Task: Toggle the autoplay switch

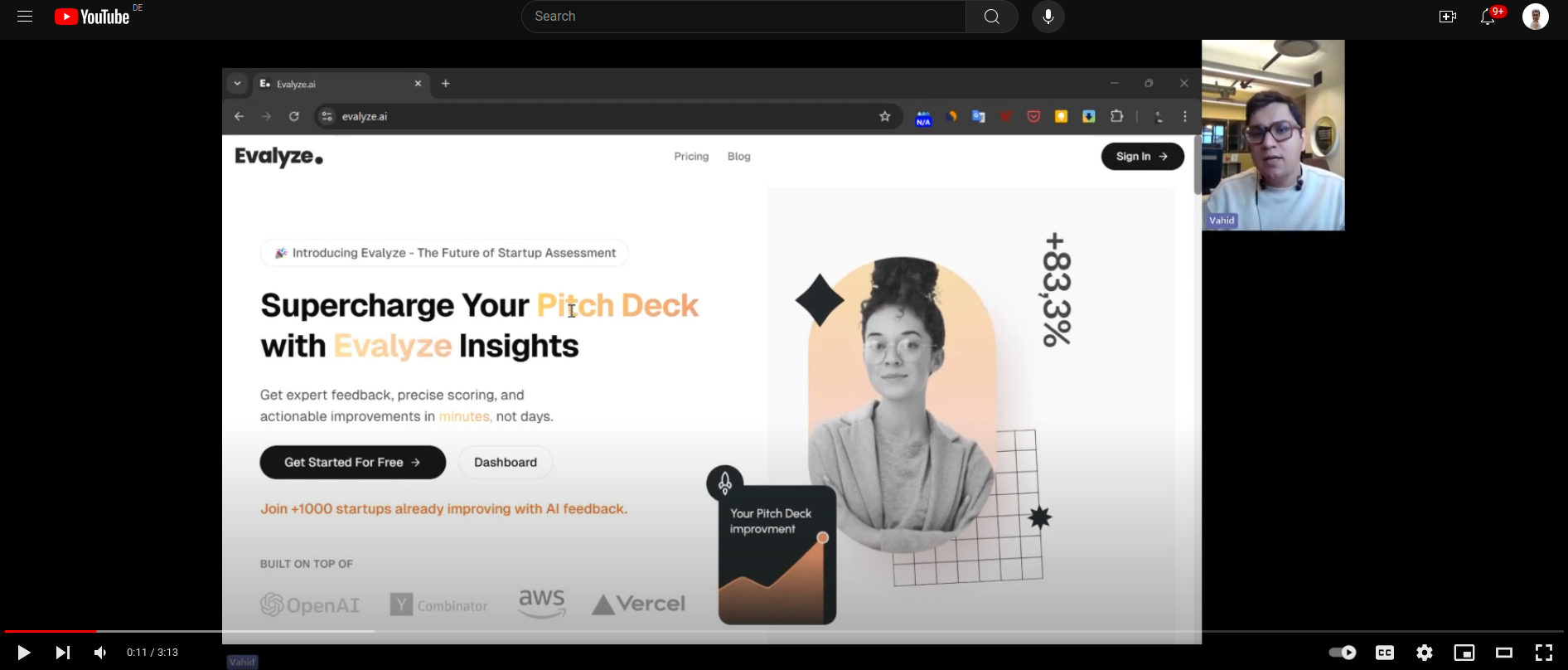Action: [1342, 653]
